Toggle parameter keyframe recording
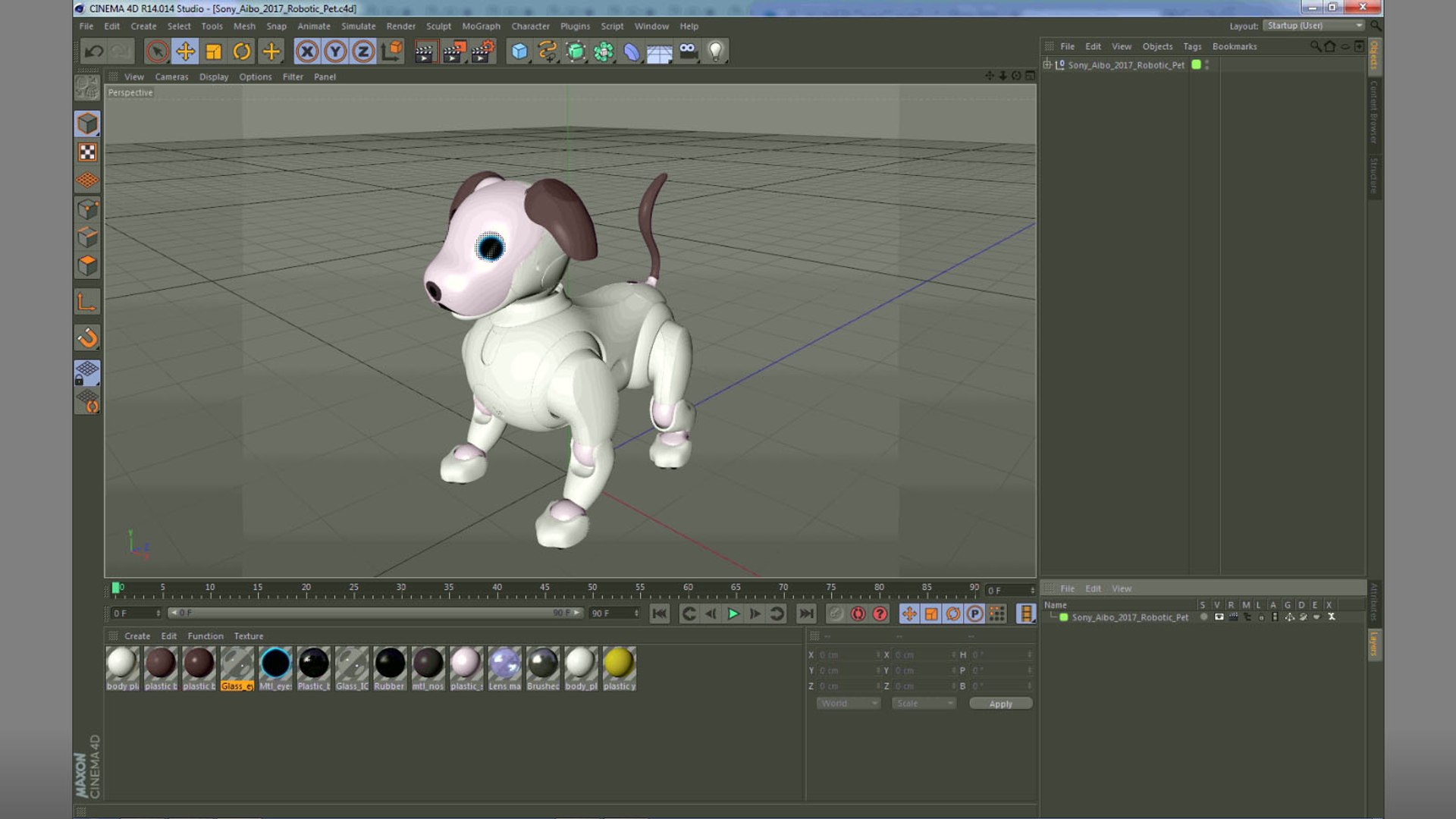Viewport: 1456px width, 819px height. 975,613
